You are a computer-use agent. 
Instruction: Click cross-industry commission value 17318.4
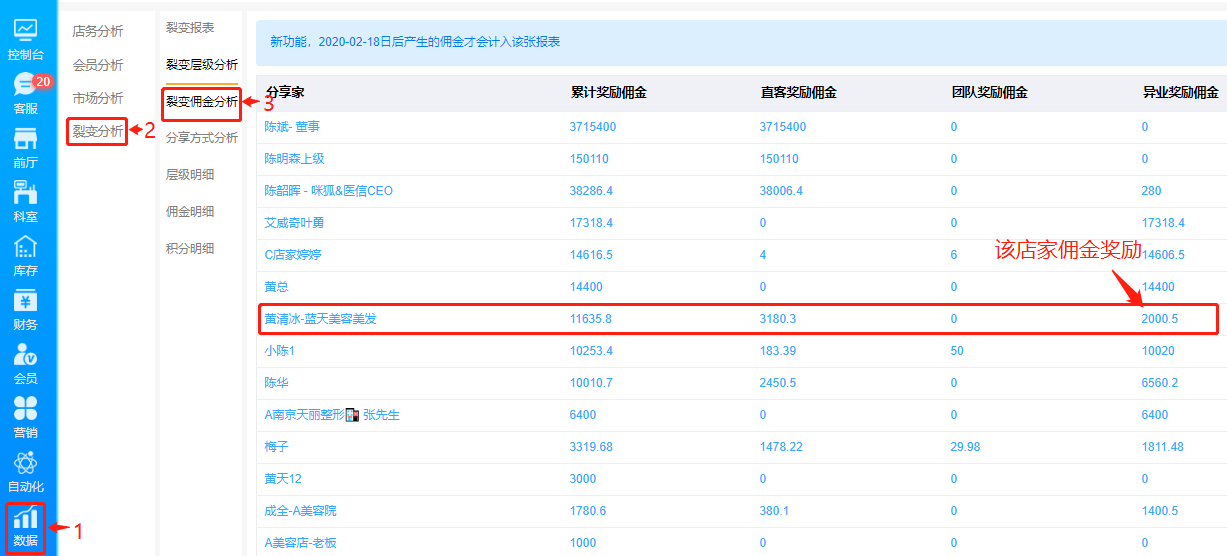pyautogui.click(x=1163, y=223)
